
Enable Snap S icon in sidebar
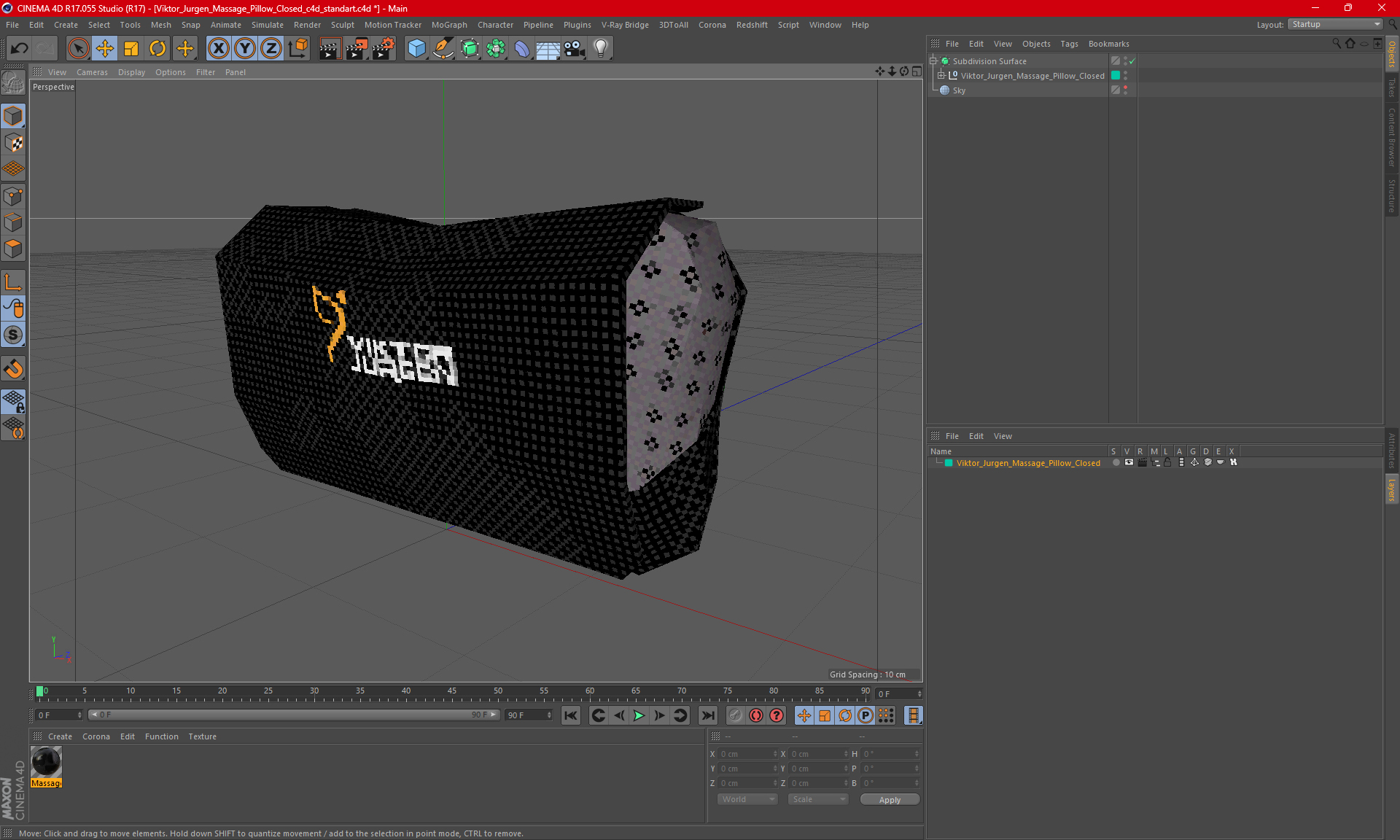[x=13, y=335]
